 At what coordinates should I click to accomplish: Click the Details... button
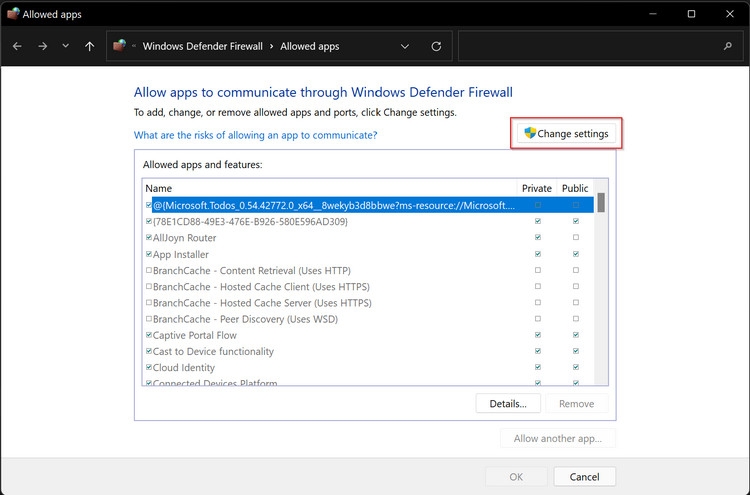(508, 404)
